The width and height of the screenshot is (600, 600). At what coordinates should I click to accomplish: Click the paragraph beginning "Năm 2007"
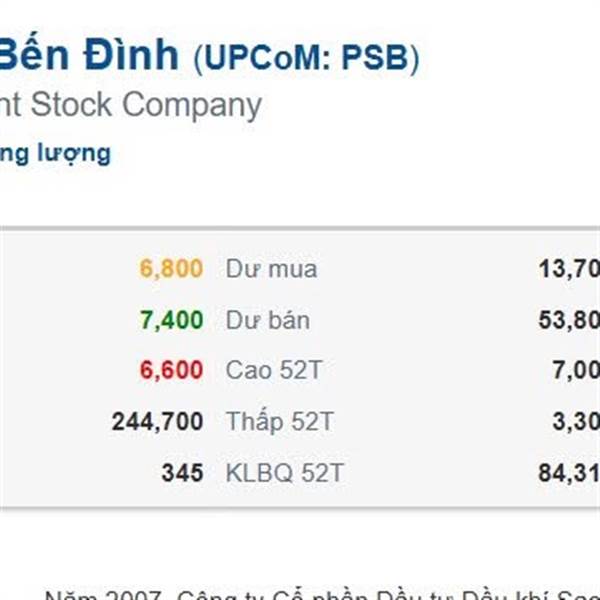click(x=320, y=591)
